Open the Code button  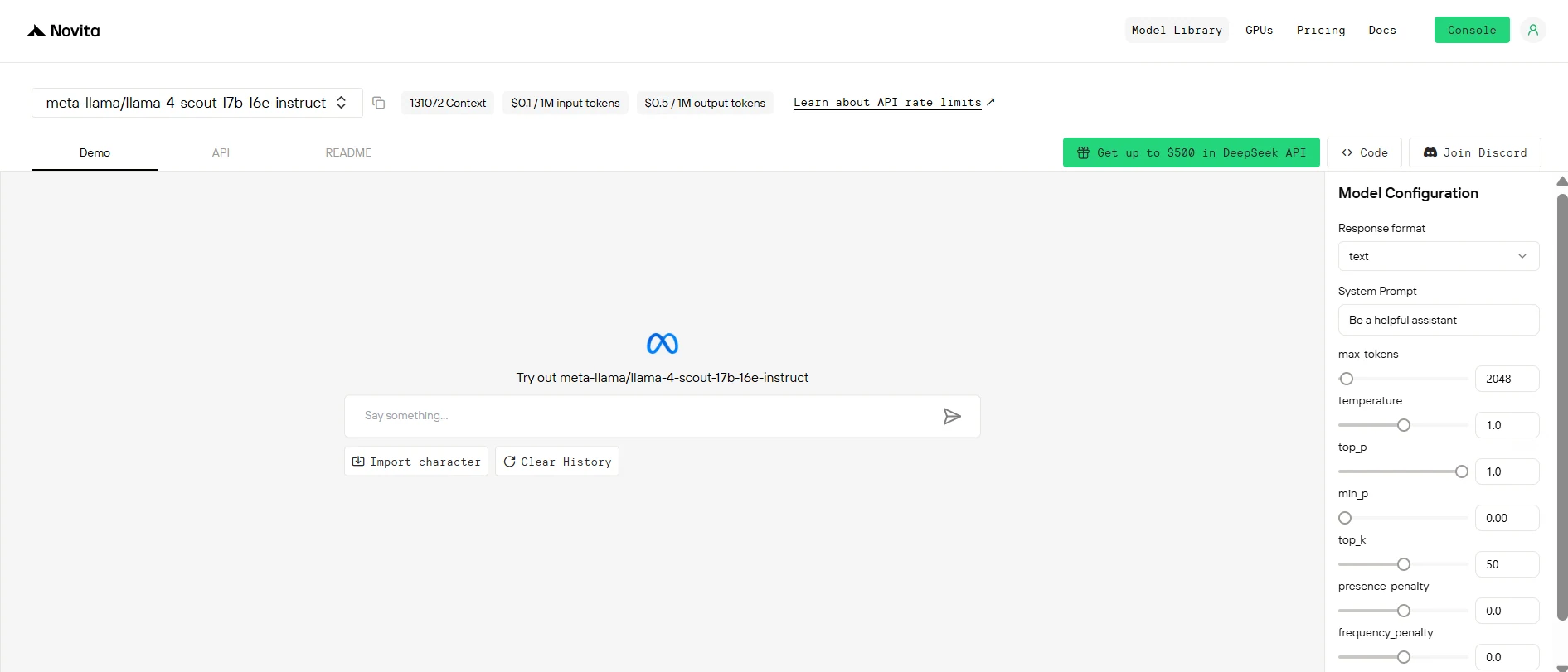coord(1365,152)
